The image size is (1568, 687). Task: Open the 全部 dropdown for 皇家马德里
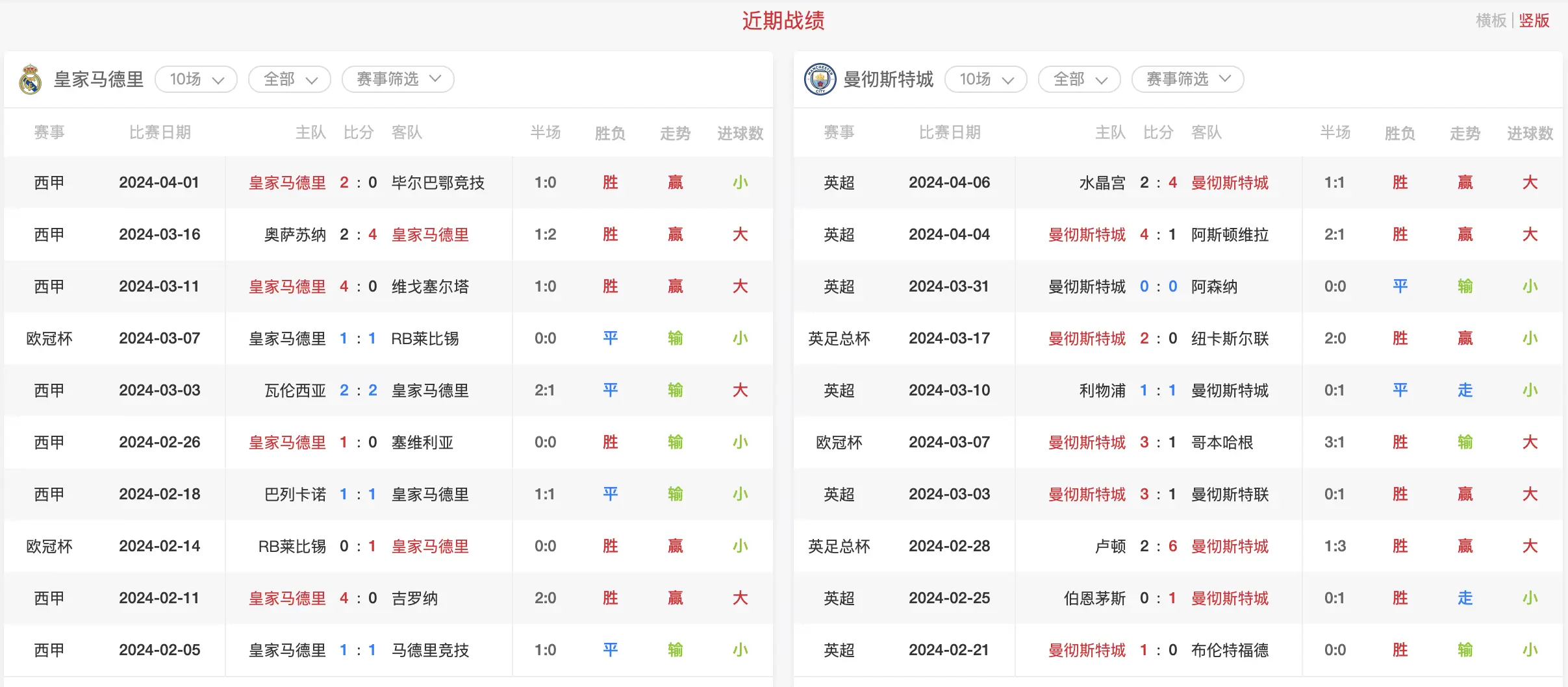tap(290, 79)
